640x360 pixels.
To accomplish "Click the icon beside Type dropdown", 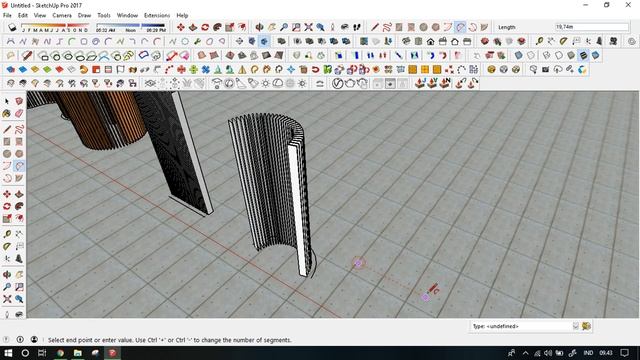I will pyautogui.click(x=587, y=326).
